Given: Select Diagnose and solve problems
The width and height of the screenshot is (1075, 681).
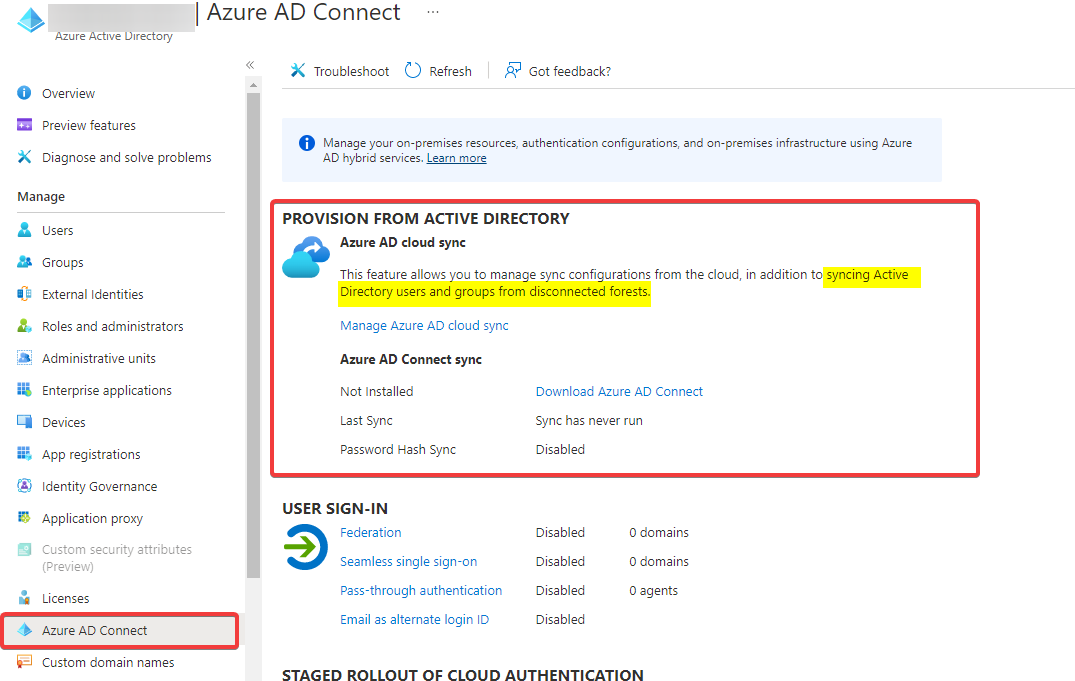Looking at the screenshot, I should [x=126, y=158].
